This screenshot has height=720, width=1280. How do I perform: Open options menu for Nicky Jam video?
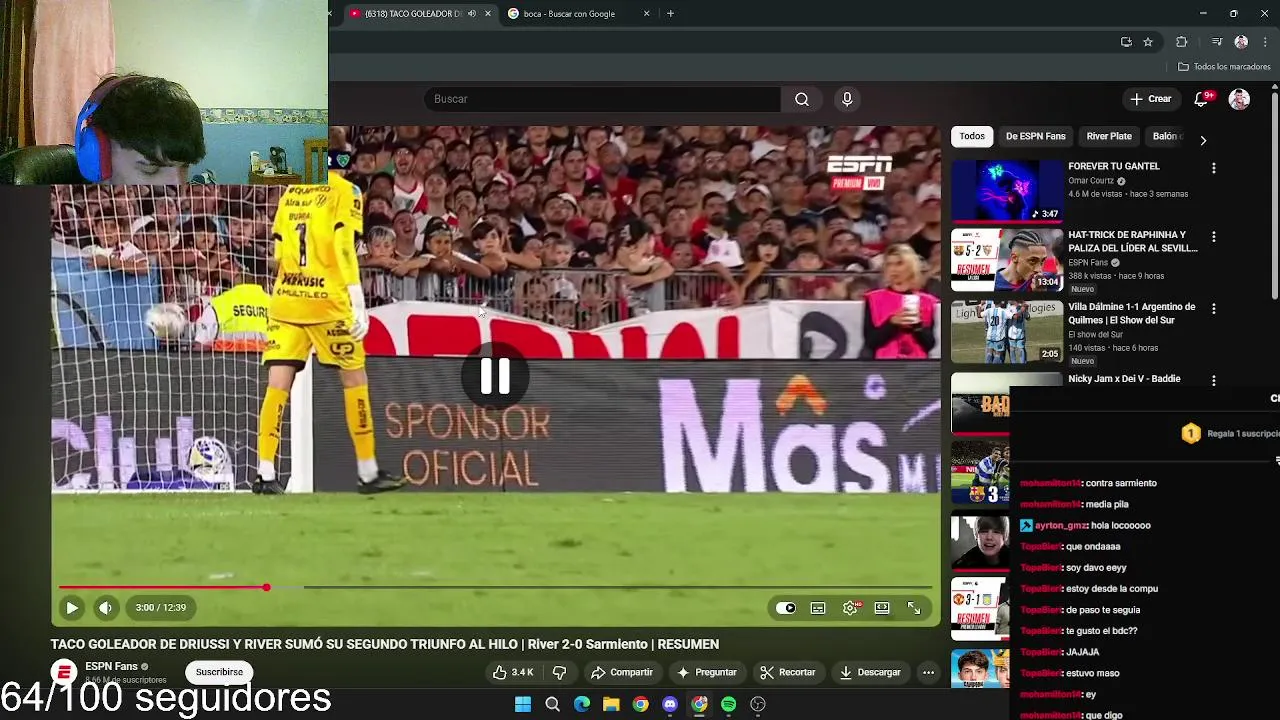click(x=1214, y=381)
